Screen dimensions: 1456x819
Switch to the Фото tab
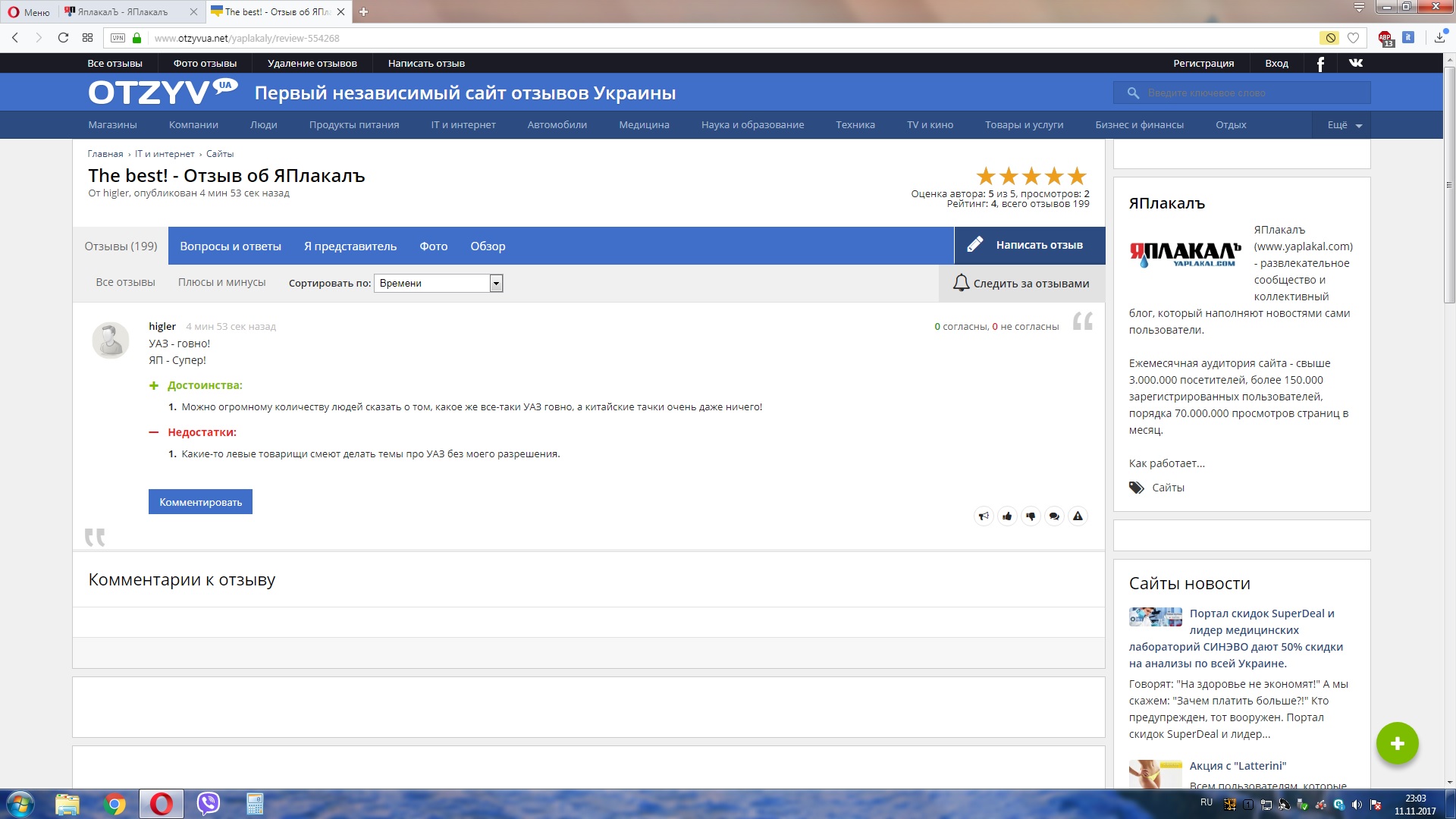click(434, 246)
